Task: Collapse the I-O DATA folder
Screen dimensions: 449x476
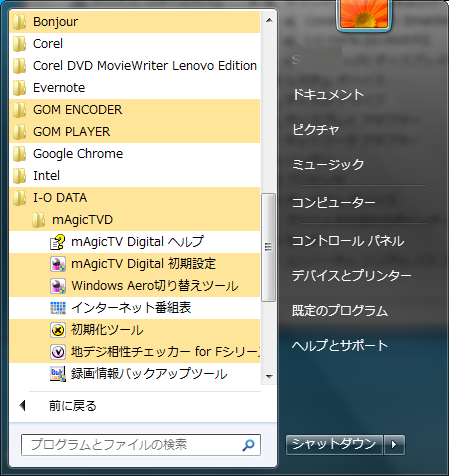Action: (x=135, y=198)
